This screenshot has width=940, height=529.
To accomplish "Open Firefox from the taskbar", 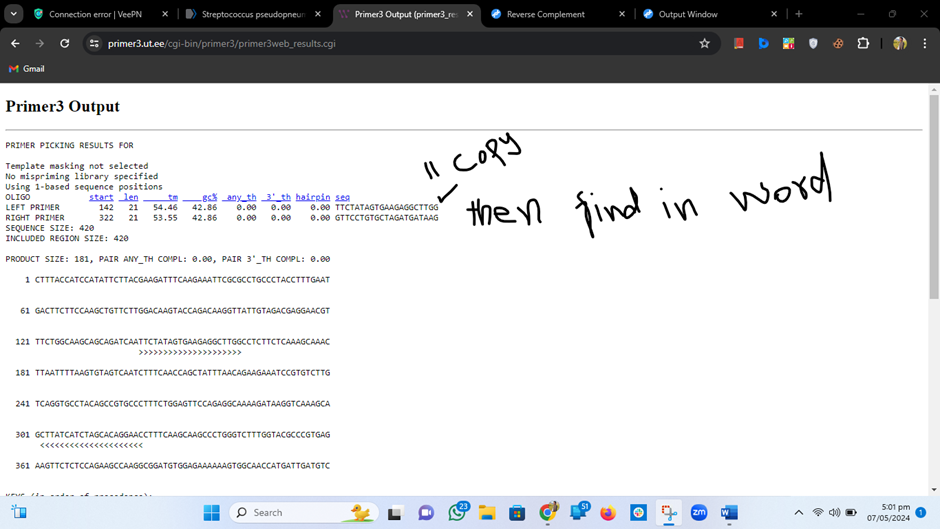I will (608, 513).
